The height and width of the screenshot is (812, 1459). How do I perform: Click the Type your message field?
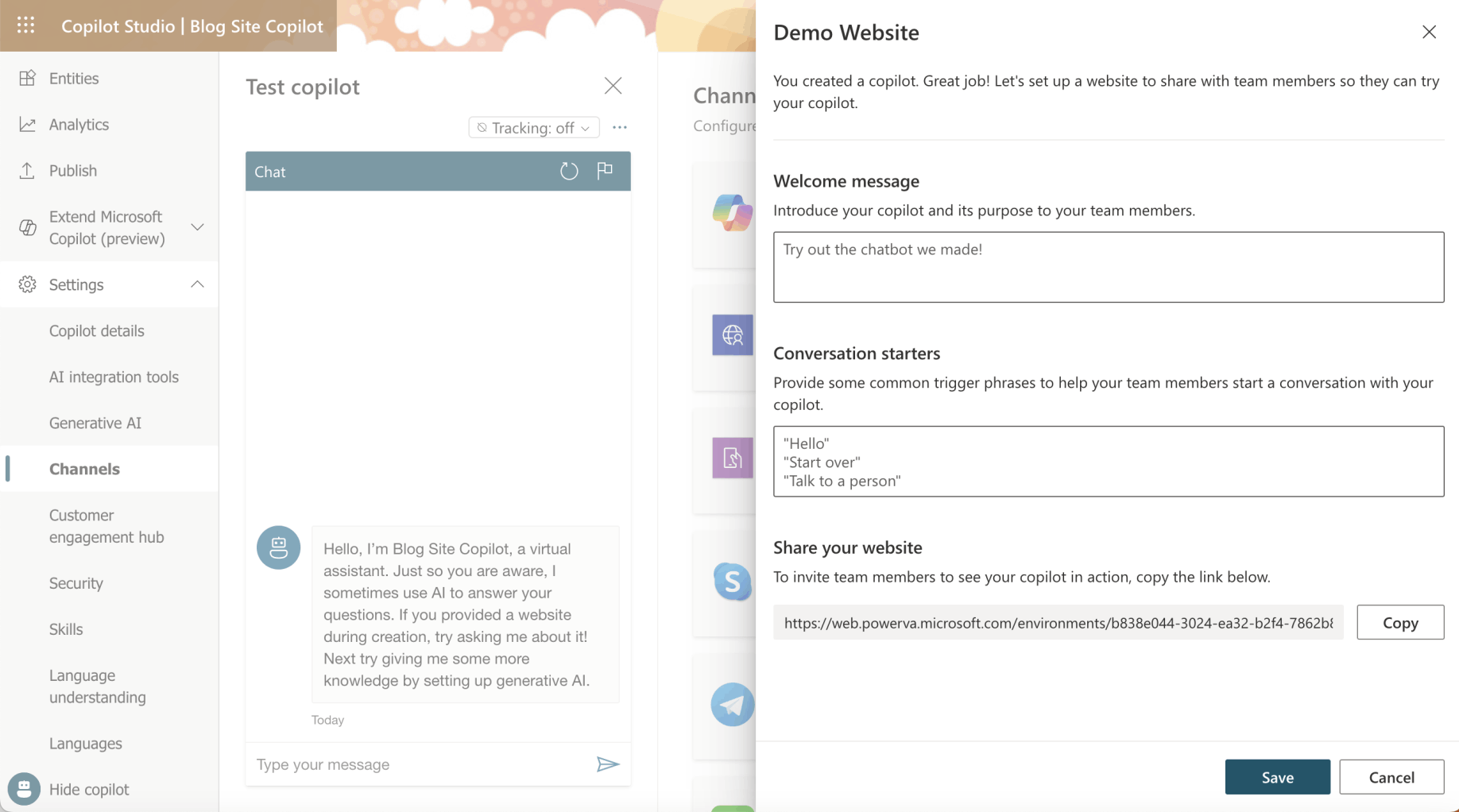421,764
